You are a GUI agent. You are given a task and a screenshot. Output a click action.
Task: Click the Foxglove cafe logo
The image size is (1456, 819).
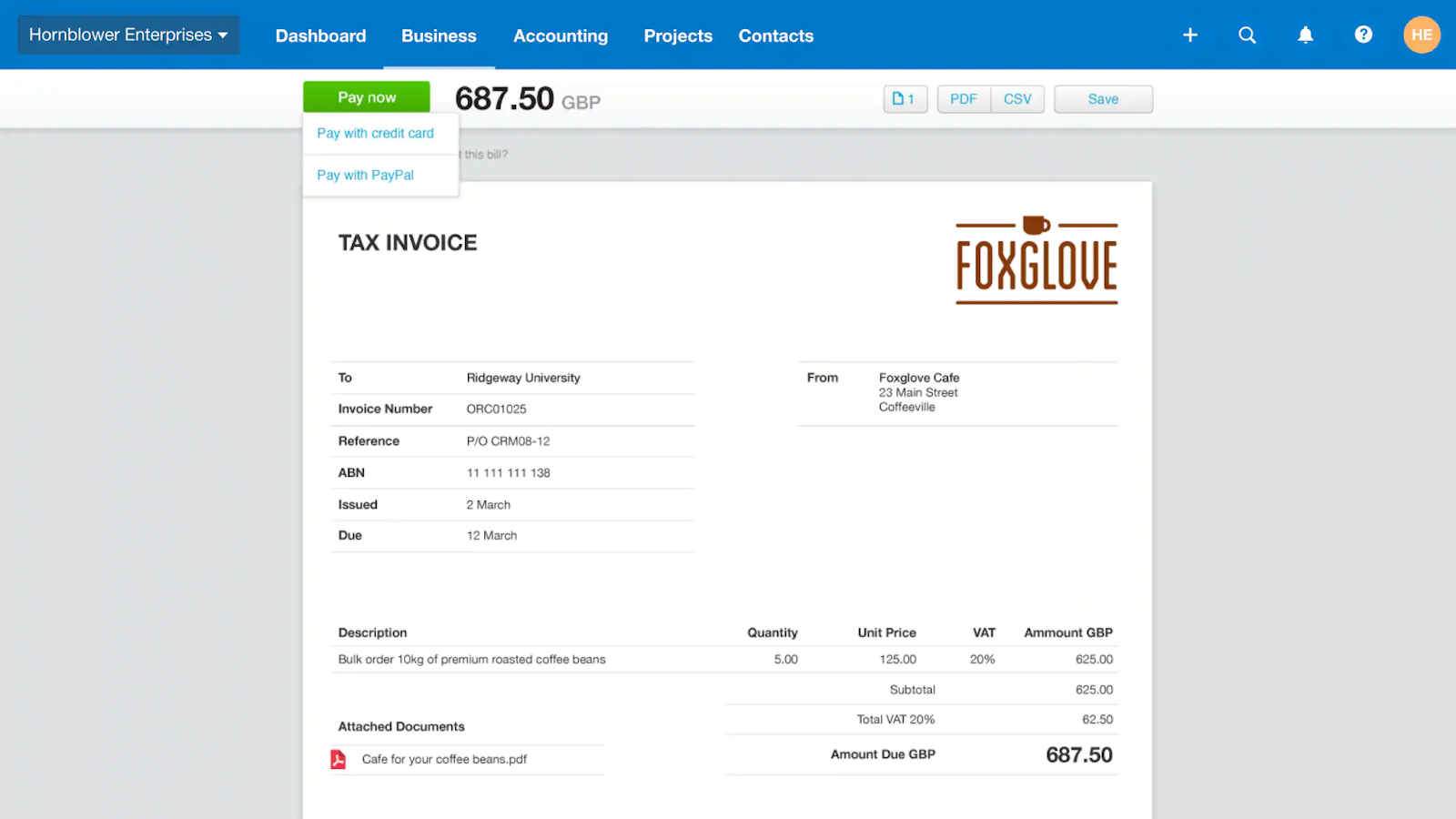click(1036, 261)
